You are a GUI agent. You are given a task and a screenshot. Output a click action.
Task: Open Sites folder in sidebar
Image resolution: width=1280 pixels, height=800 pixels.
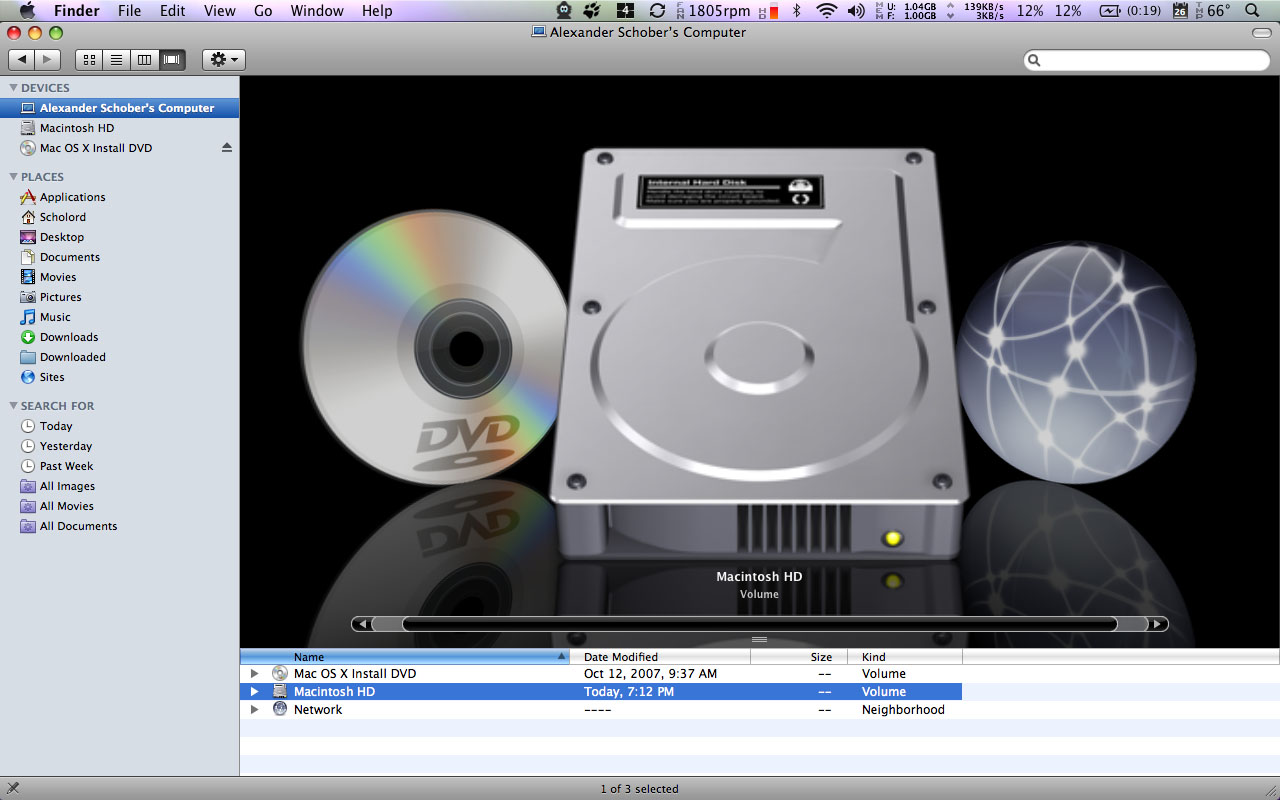[119, 377]
